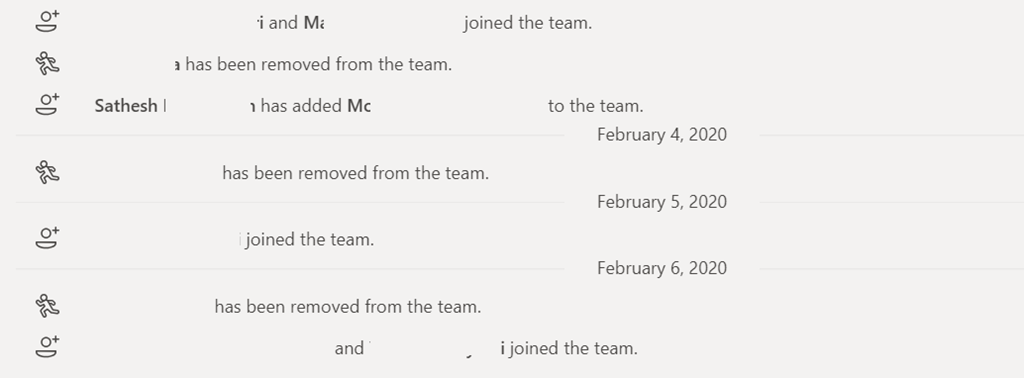Select the February 6, 2020 date divider

coord(662,268)
